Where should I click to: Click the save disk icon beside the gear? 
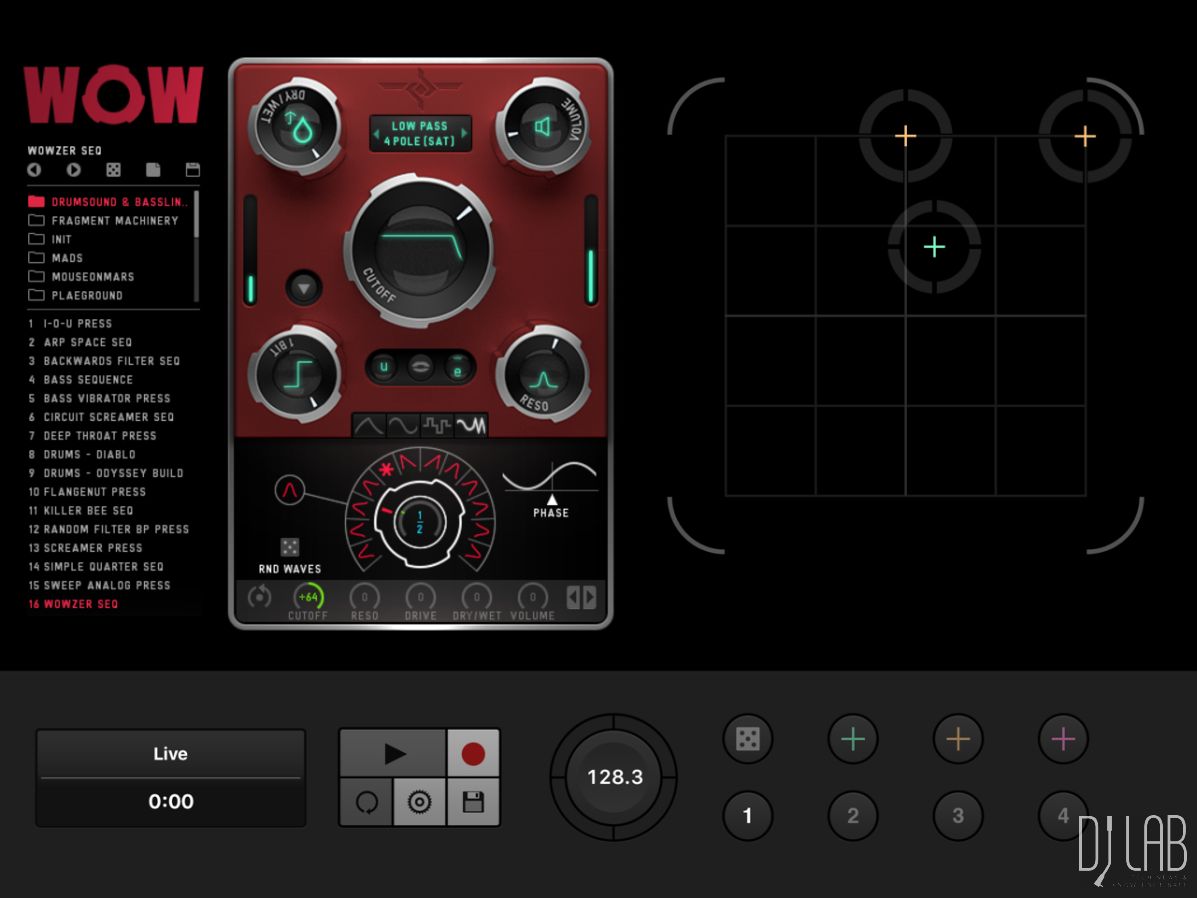click(x=473, y=802)
